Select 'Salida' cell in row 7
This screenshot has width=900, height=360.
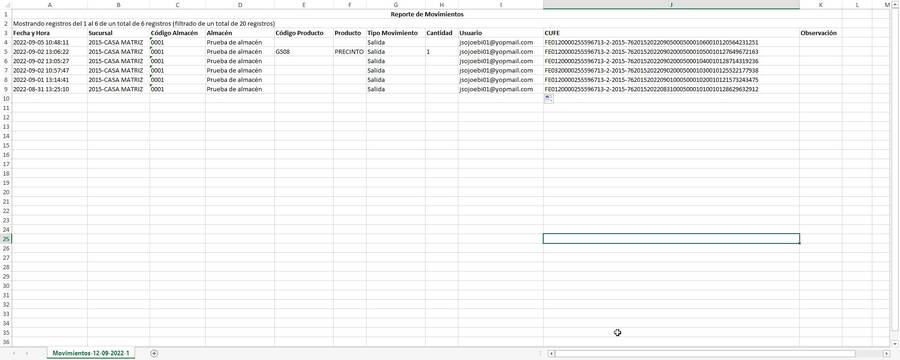pos(395,71)
